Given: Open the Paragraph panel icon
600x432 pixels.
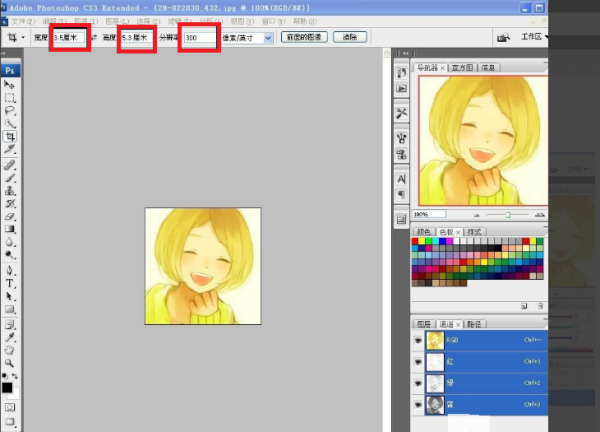Looking at the screenshot, I should click(x=401, y=195).
